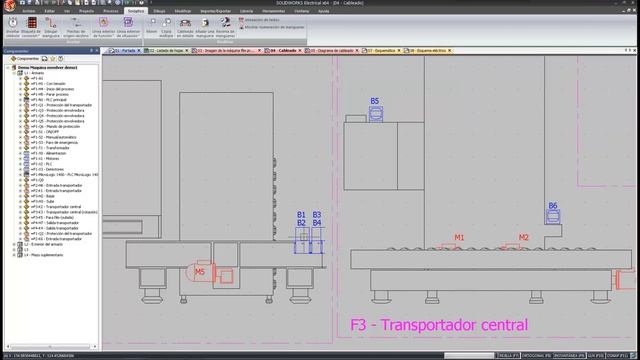The height and width of the screenshot is (360, 640).
Task: Toggle ORTOGONAL (F8) mode in status bar
Action: 536,356
